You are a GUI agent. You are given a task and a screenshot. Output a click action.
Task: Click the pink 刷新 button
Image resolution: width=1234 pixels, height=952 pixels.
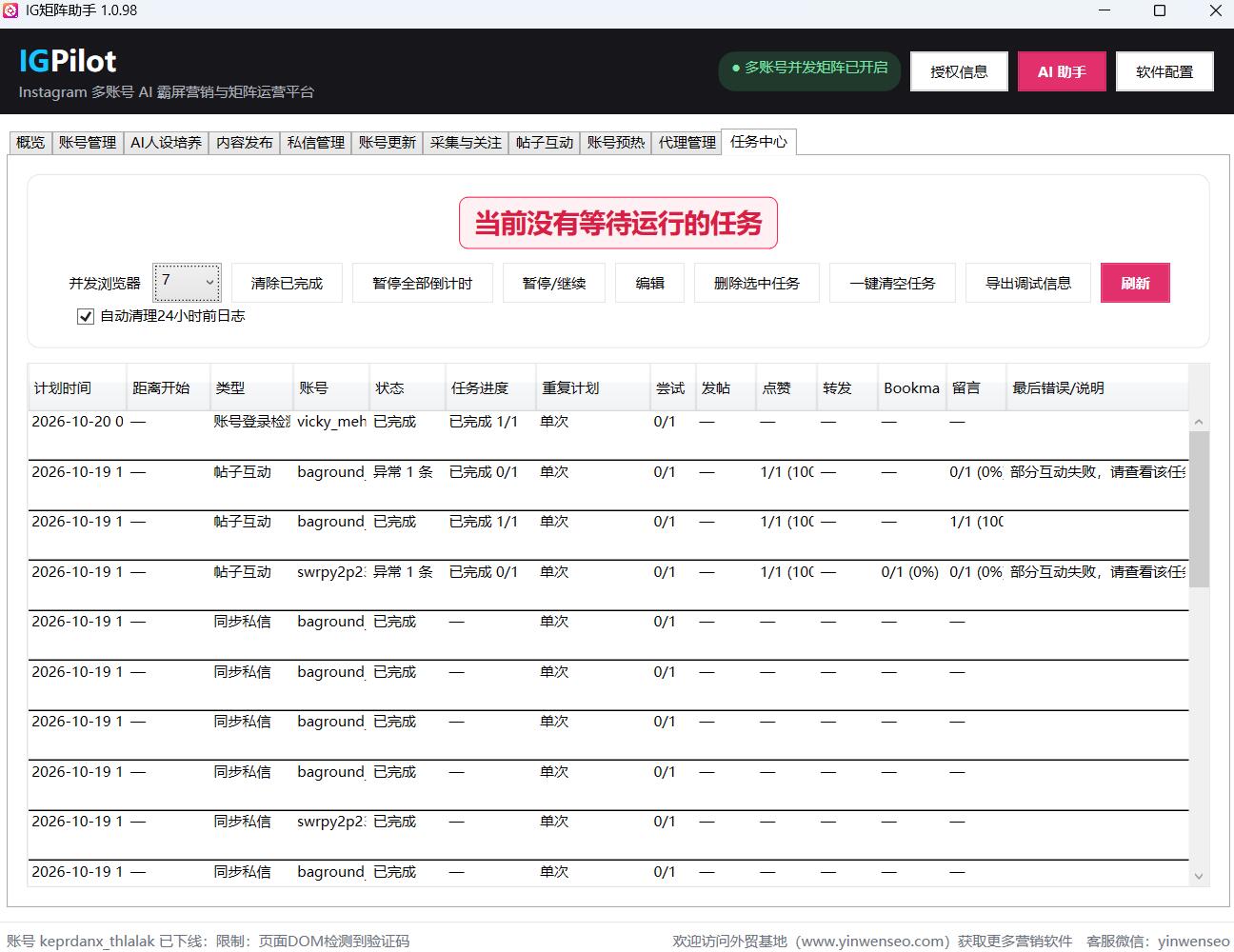tap(1135, 283)
